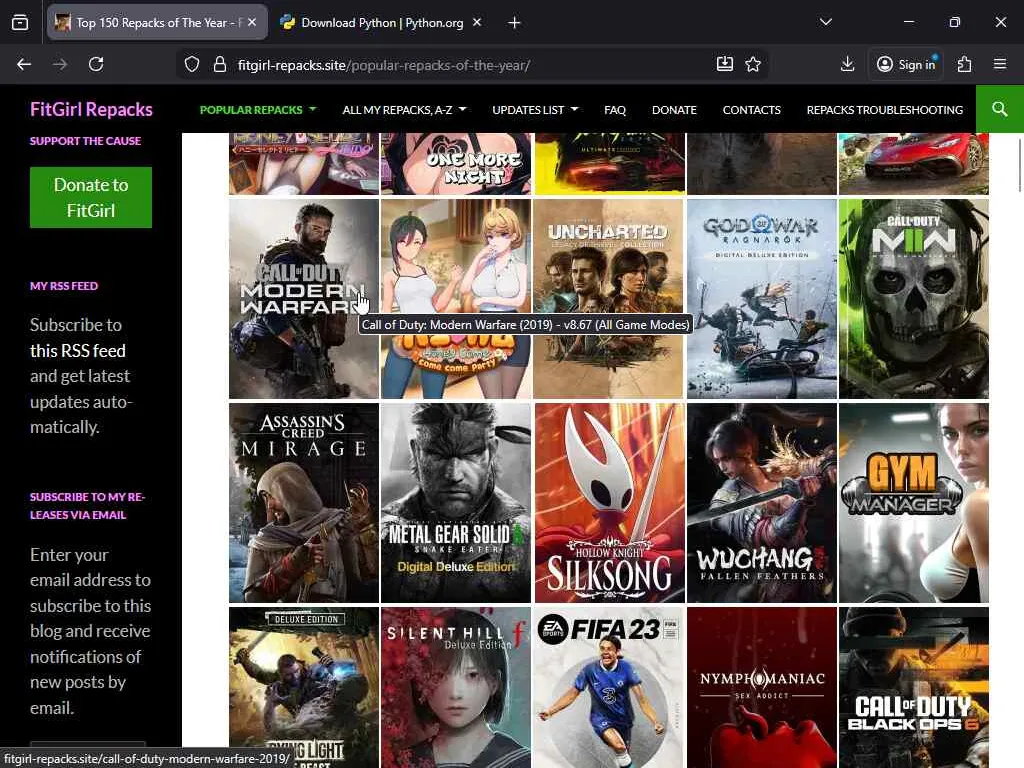
Task: Open the this RSS feed link
Action: tap(78, 351)
